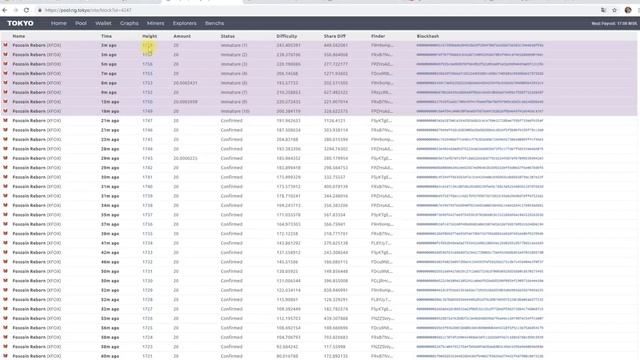Click the share diff value 1126.4121
The height and width of the screenshot is (360, 640).
point(335,121)
